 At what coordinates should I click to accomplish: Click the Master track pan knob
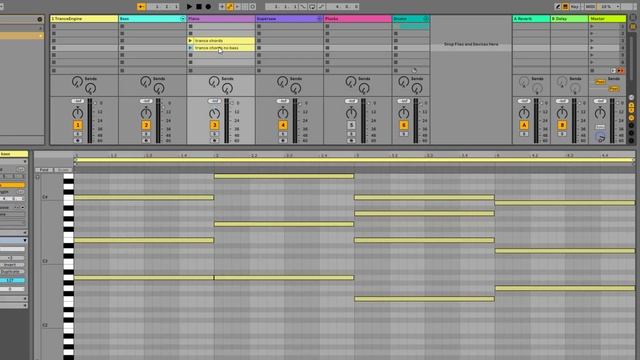point(600,113)
